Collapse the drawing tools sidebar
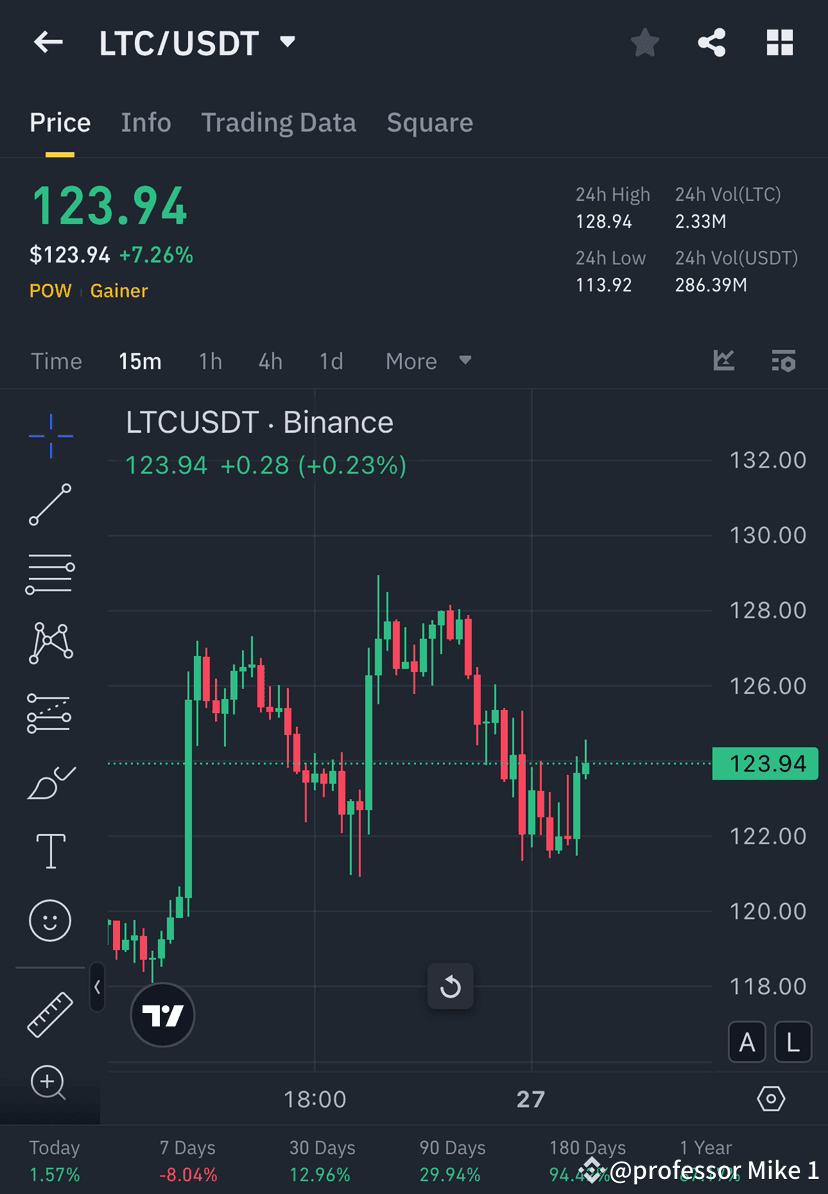828x1194 pixels. coord(97,988)
